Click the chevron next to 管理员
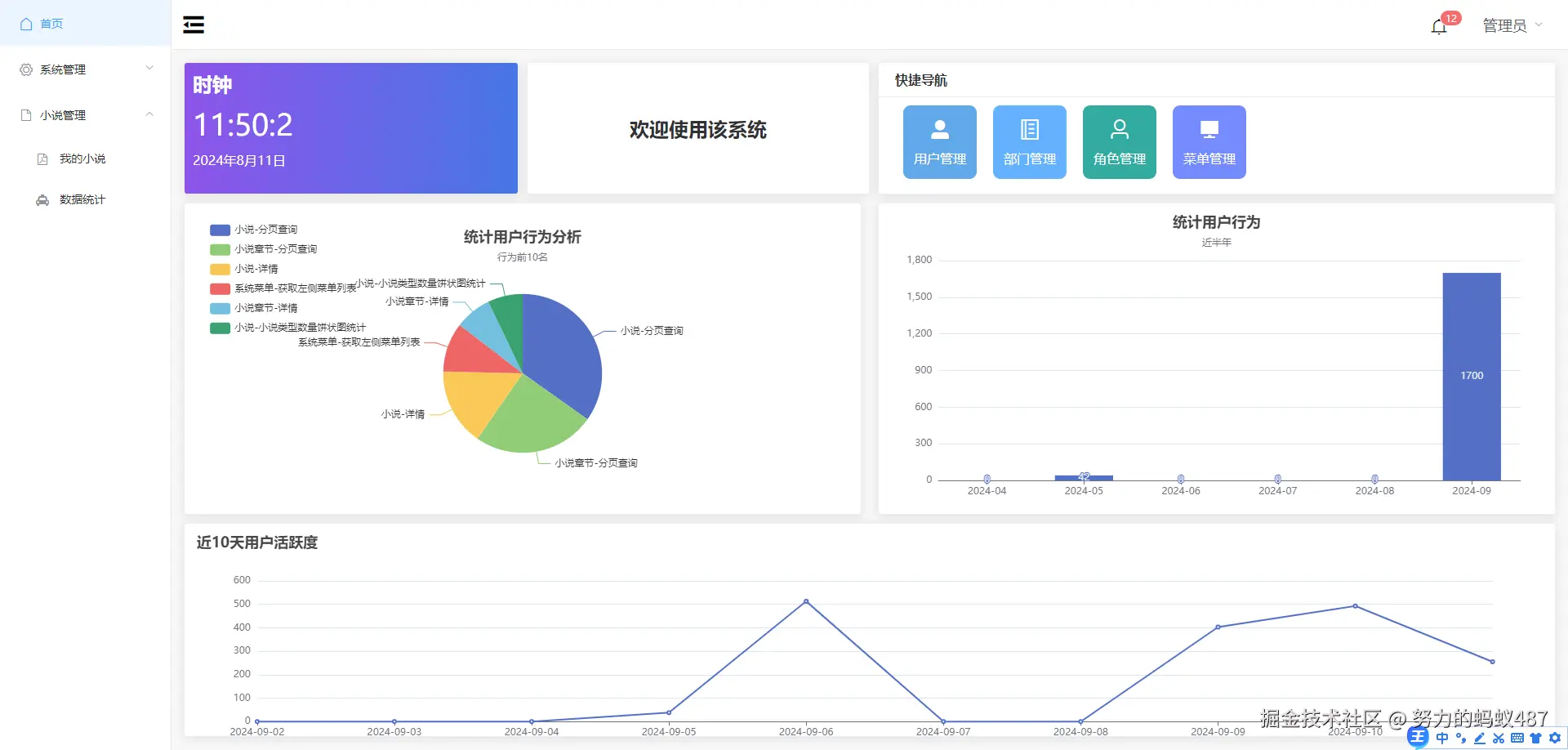The height and width of the screenshot is (750, 1568). 1539,25
